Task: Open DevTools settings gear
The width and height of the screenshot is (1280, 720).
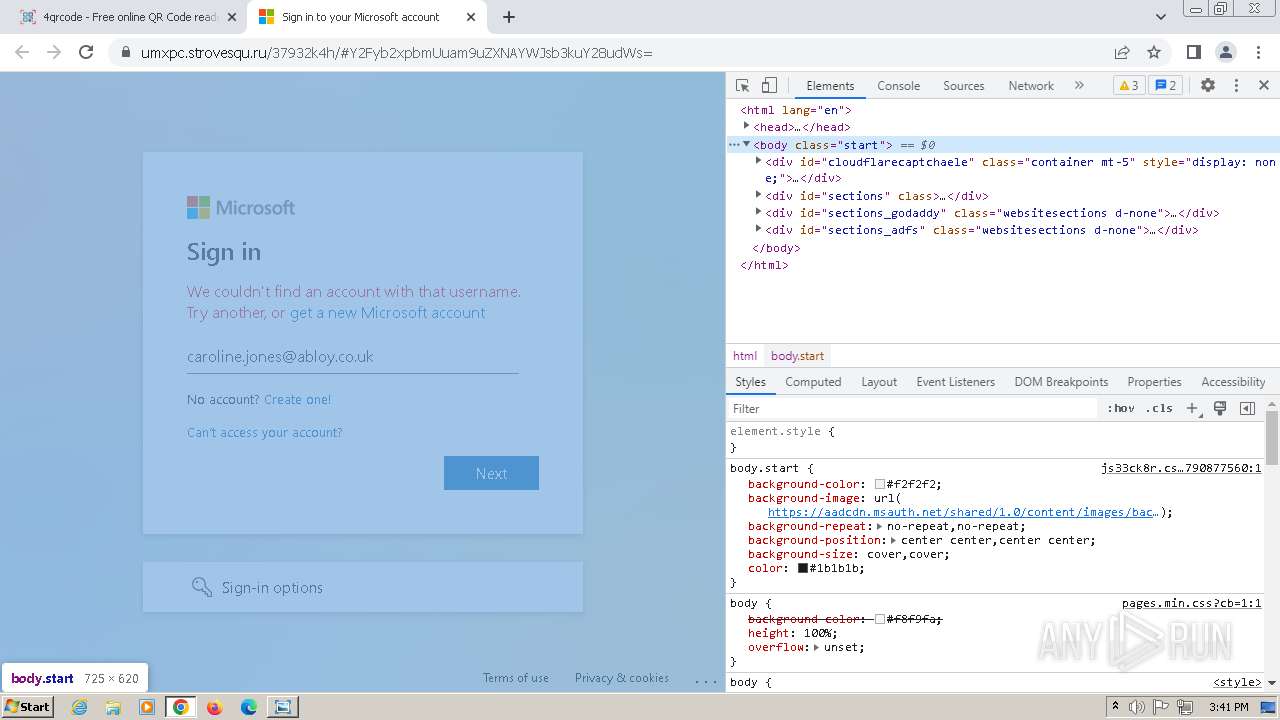Action: click(x=1208, y=86)
